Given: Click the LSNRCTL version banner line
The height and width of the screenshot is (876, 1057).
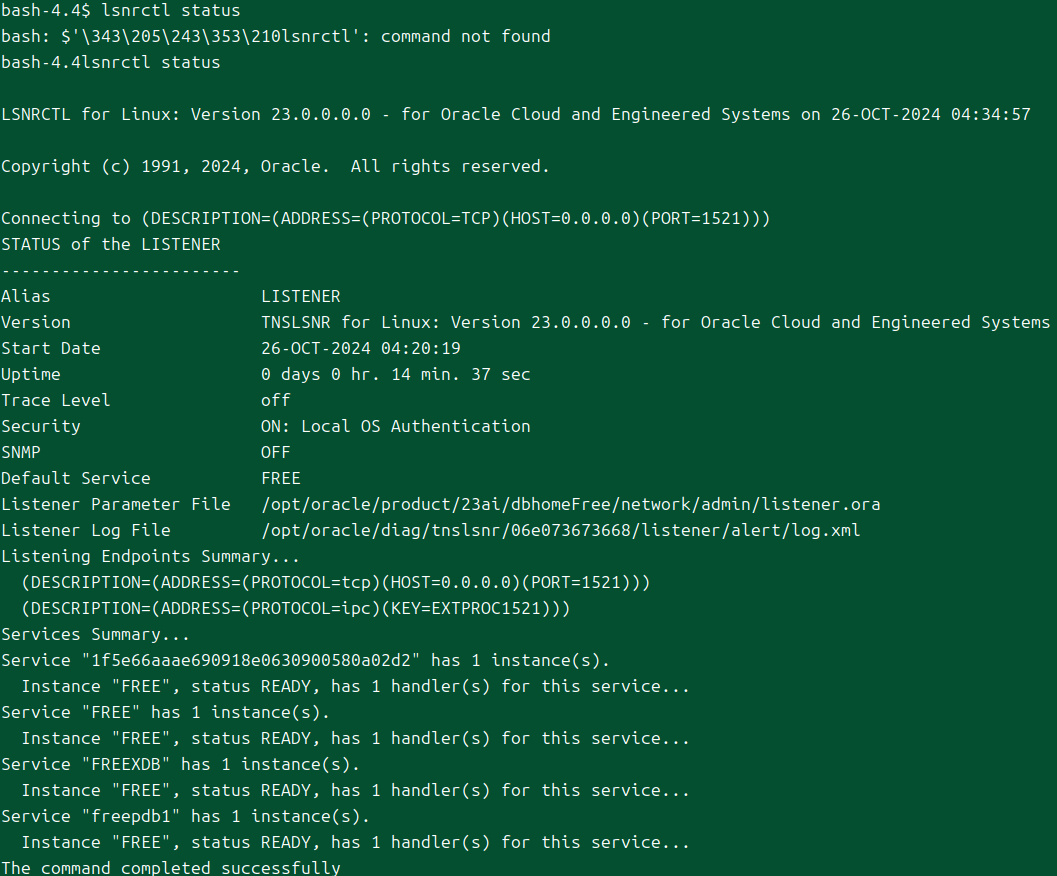Looking at the screenshot, I should 515,114.
